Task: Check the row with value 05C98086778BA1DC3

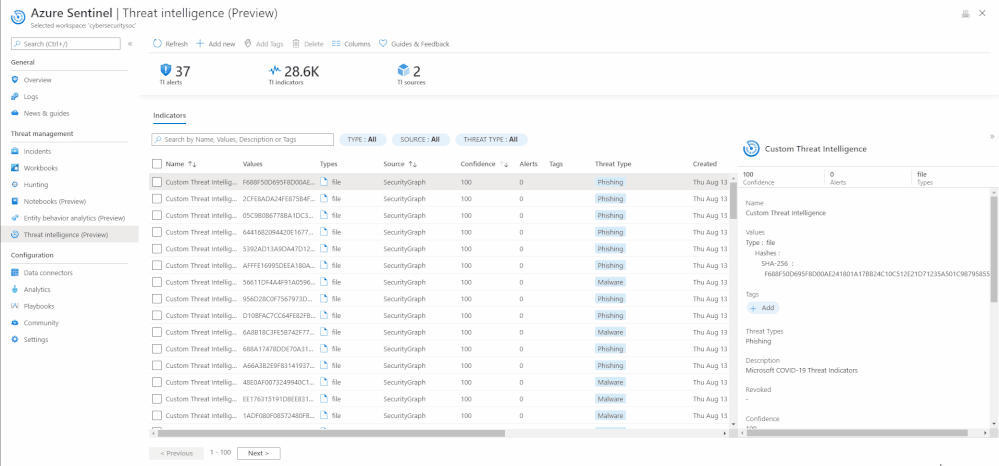Action: click(157, 215)
